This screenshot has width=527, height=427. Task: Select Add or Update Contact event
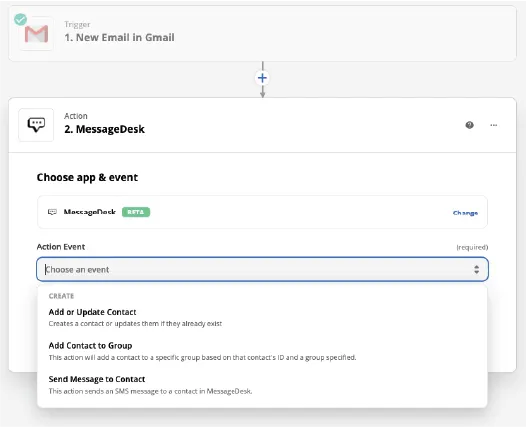pyautogui.click(x=262, y=317)
